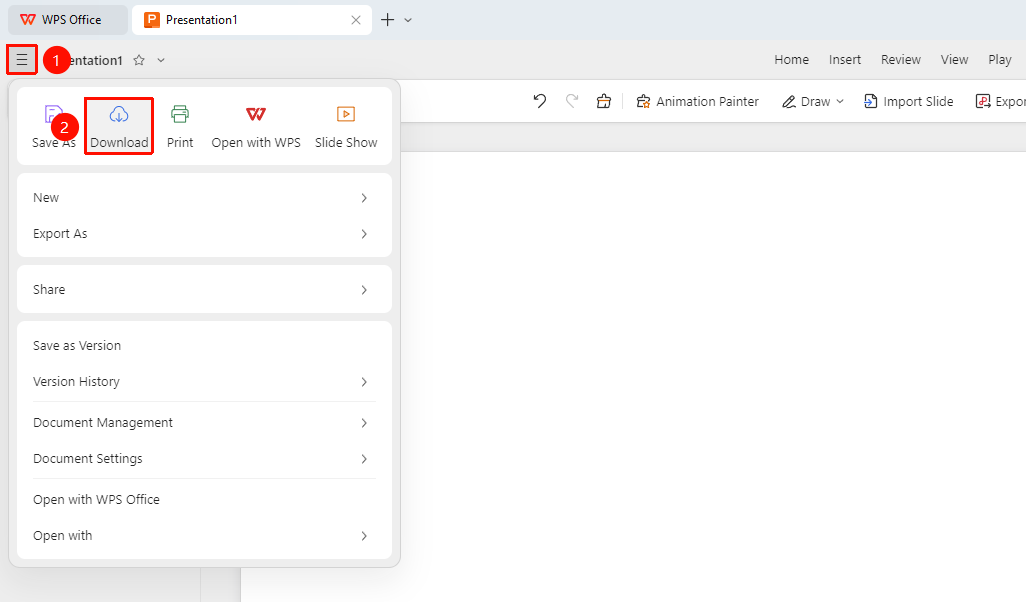Image resolution: width=1026 pixels, height=602 pixels.
Task: Select Save as Version
Action: [204, 345]
